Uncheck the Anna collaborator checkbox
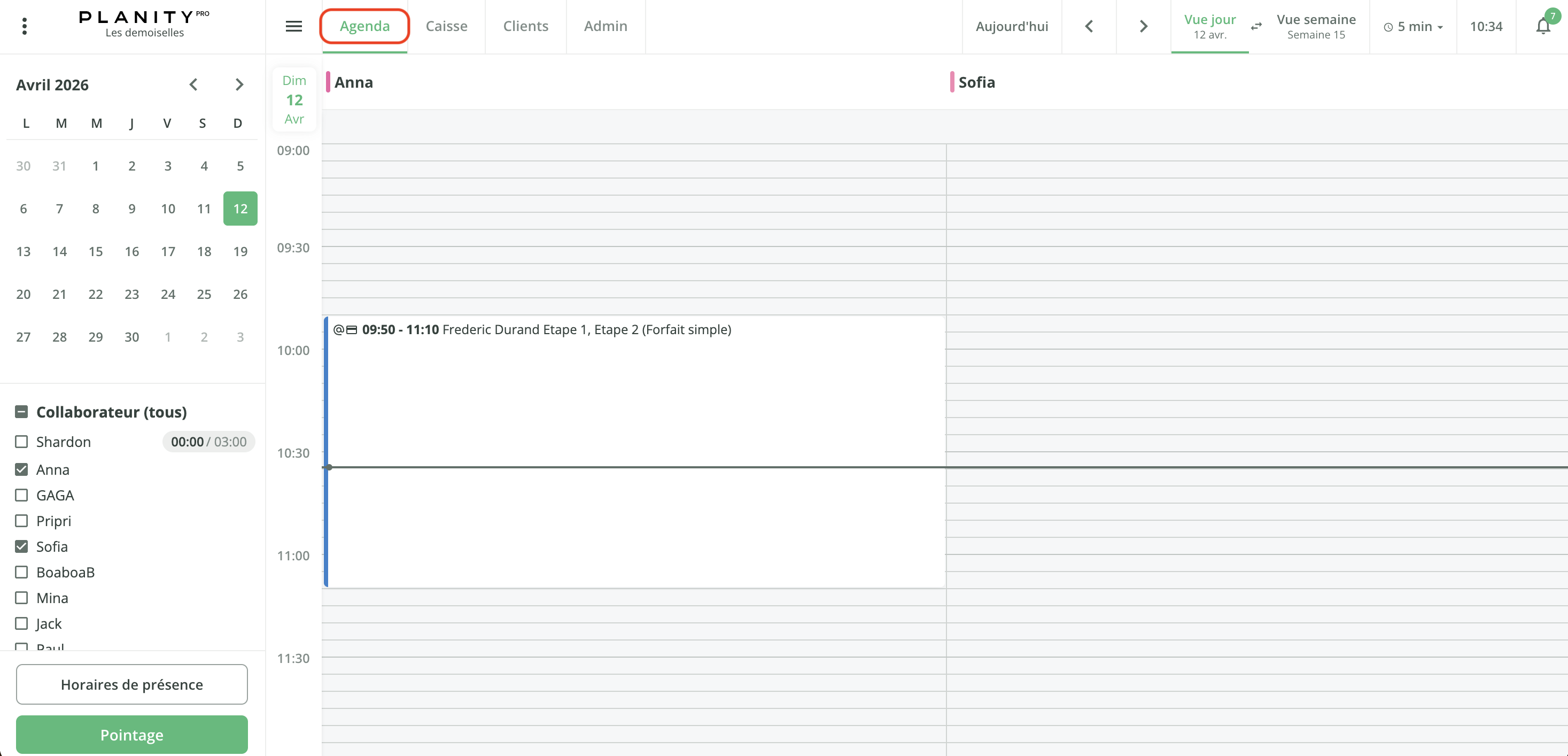This screenshot has width=1568, height=756. 21,469
